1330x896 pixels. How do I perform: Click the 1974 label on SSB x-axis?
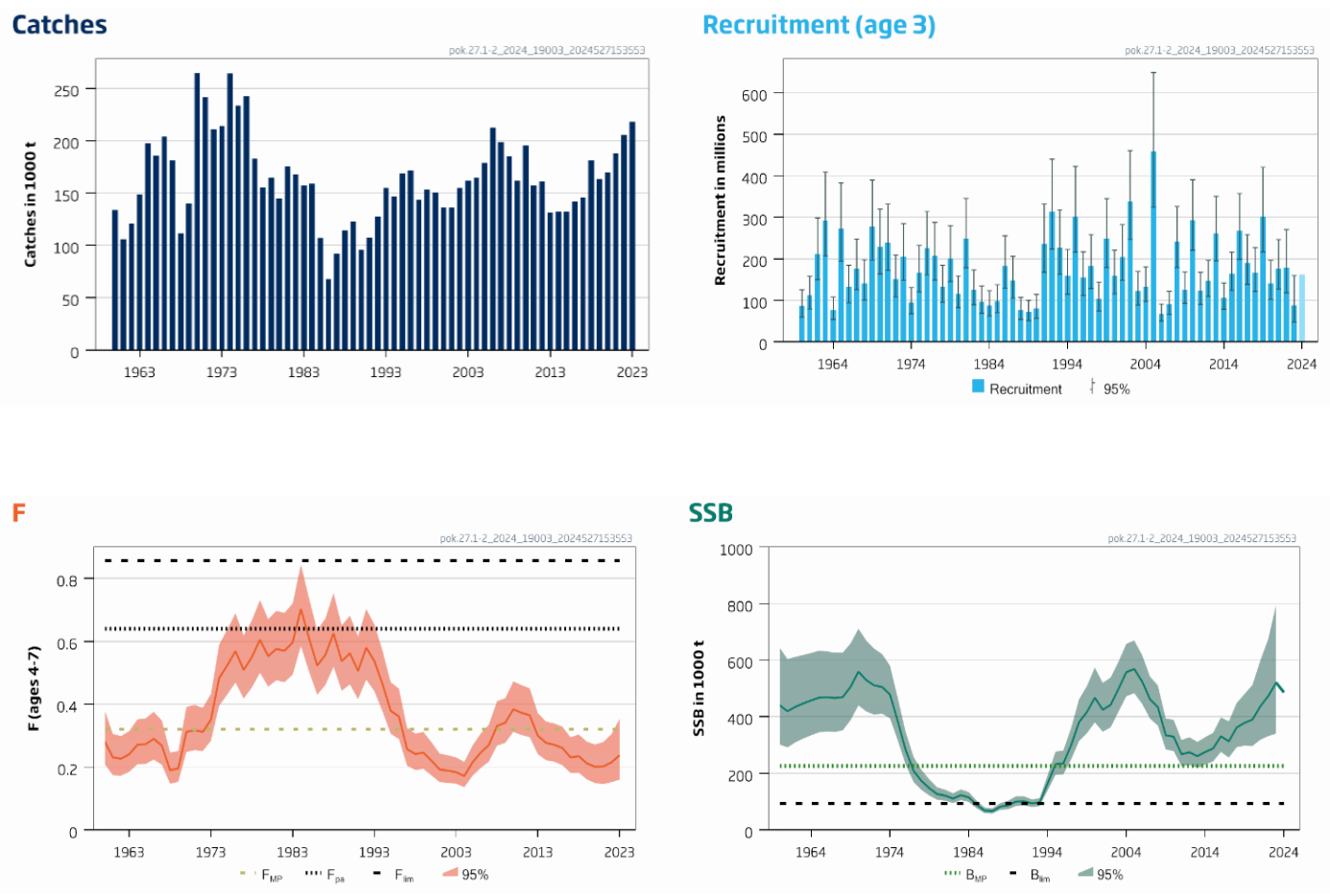[x=890, y=852]
